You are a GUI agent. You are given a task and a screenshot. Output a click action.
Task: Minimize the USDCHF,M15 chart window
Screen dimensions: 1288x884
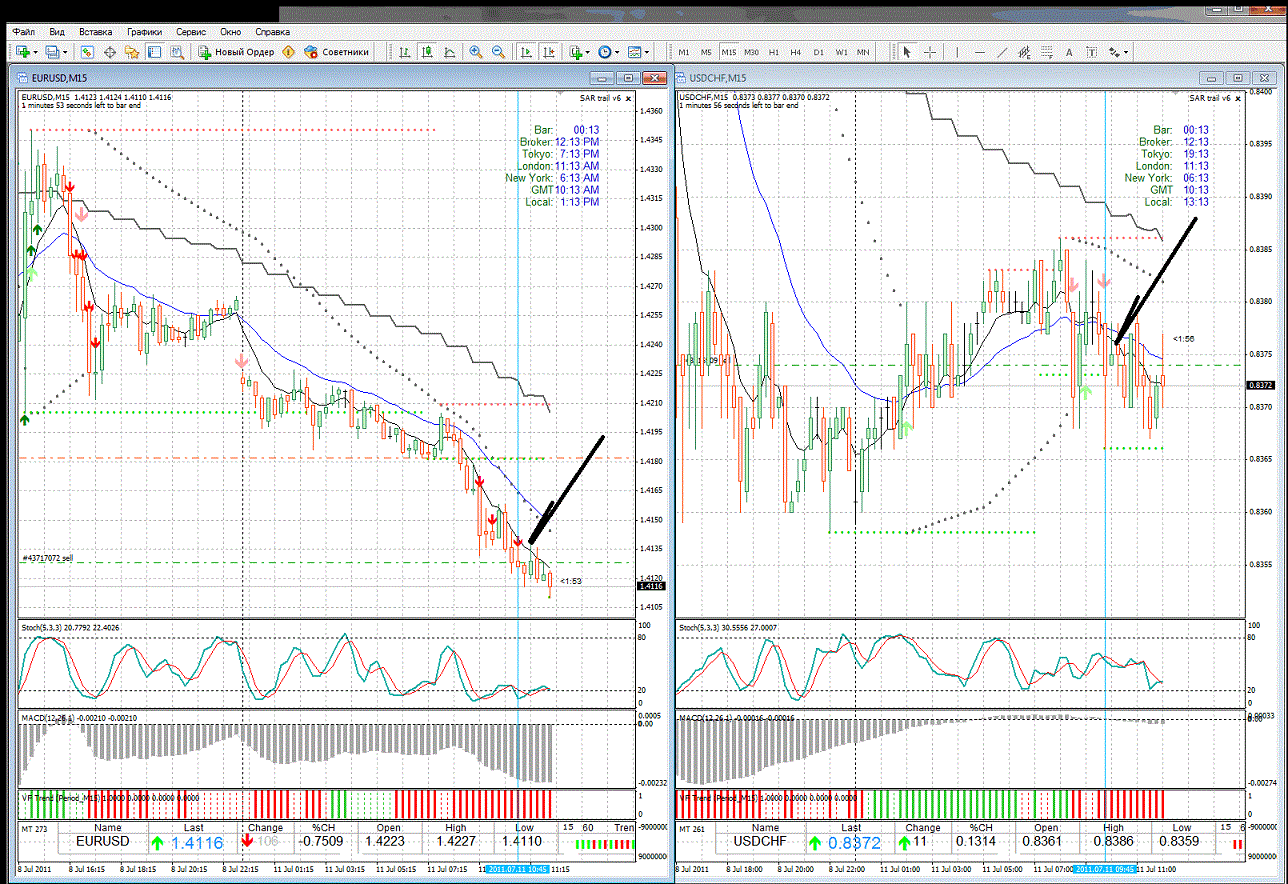pos(1212,77)
